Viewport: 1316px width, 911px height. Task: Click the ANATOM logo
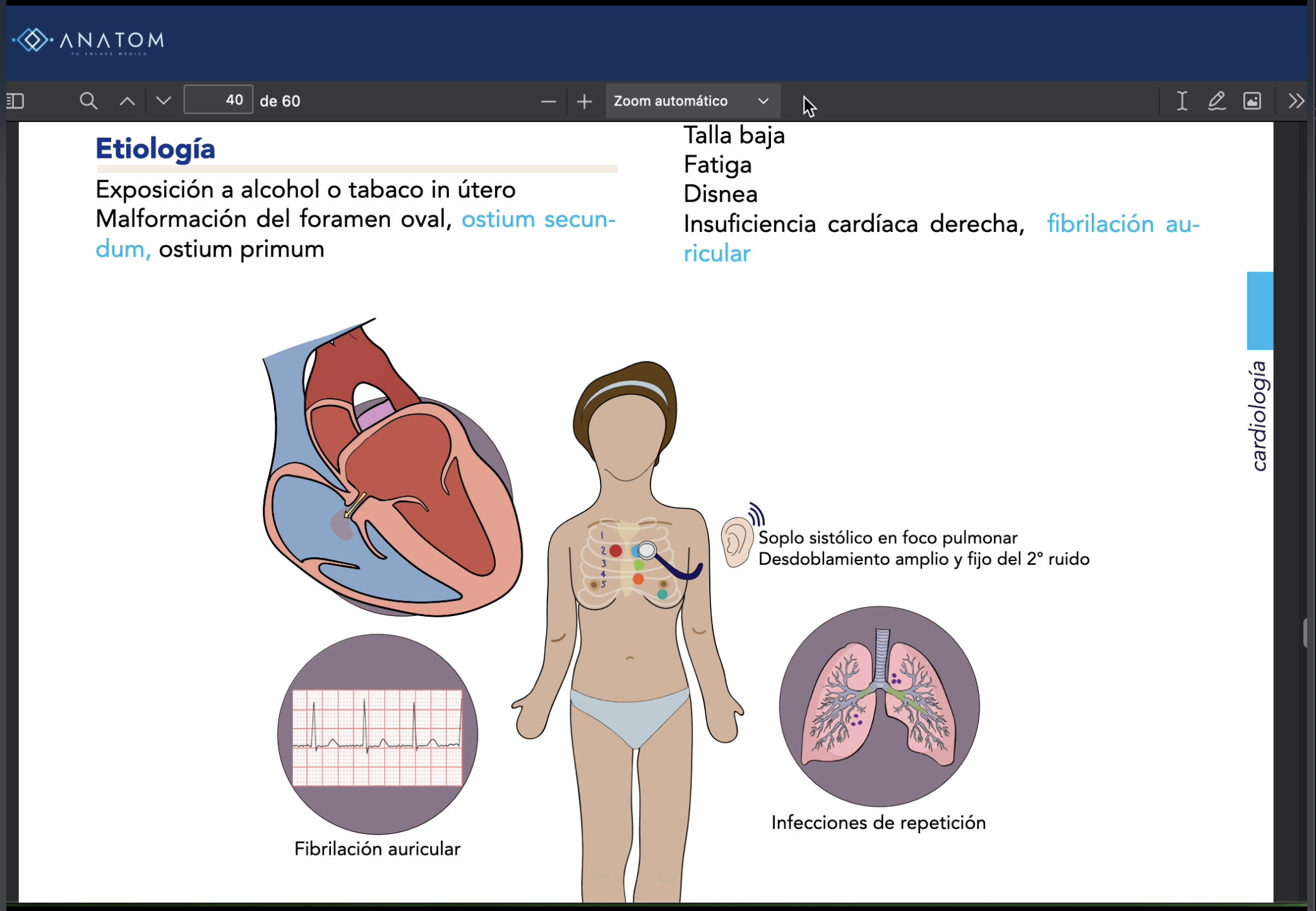(88, 41)
